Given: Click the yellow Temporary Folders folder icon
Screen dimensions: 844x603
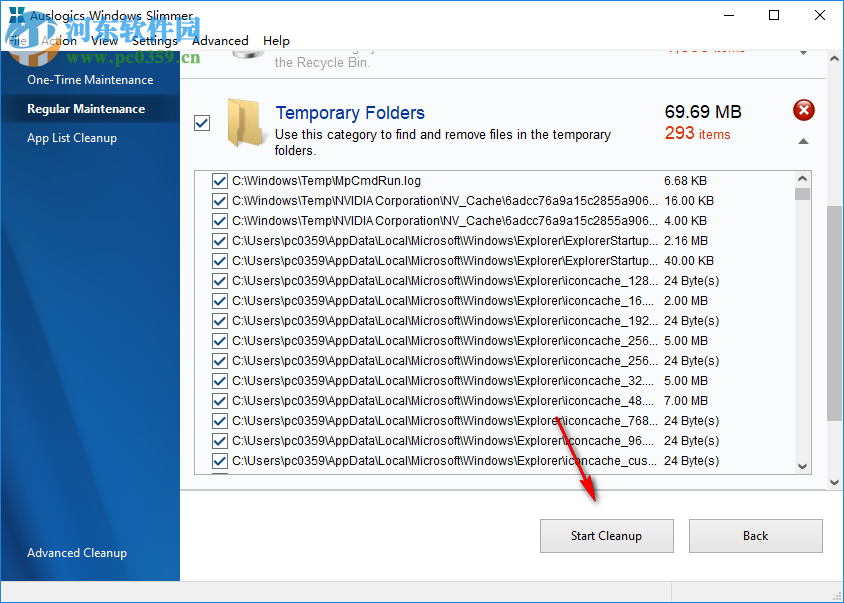Looking at the screenshot, I should (x=244, y=123).
